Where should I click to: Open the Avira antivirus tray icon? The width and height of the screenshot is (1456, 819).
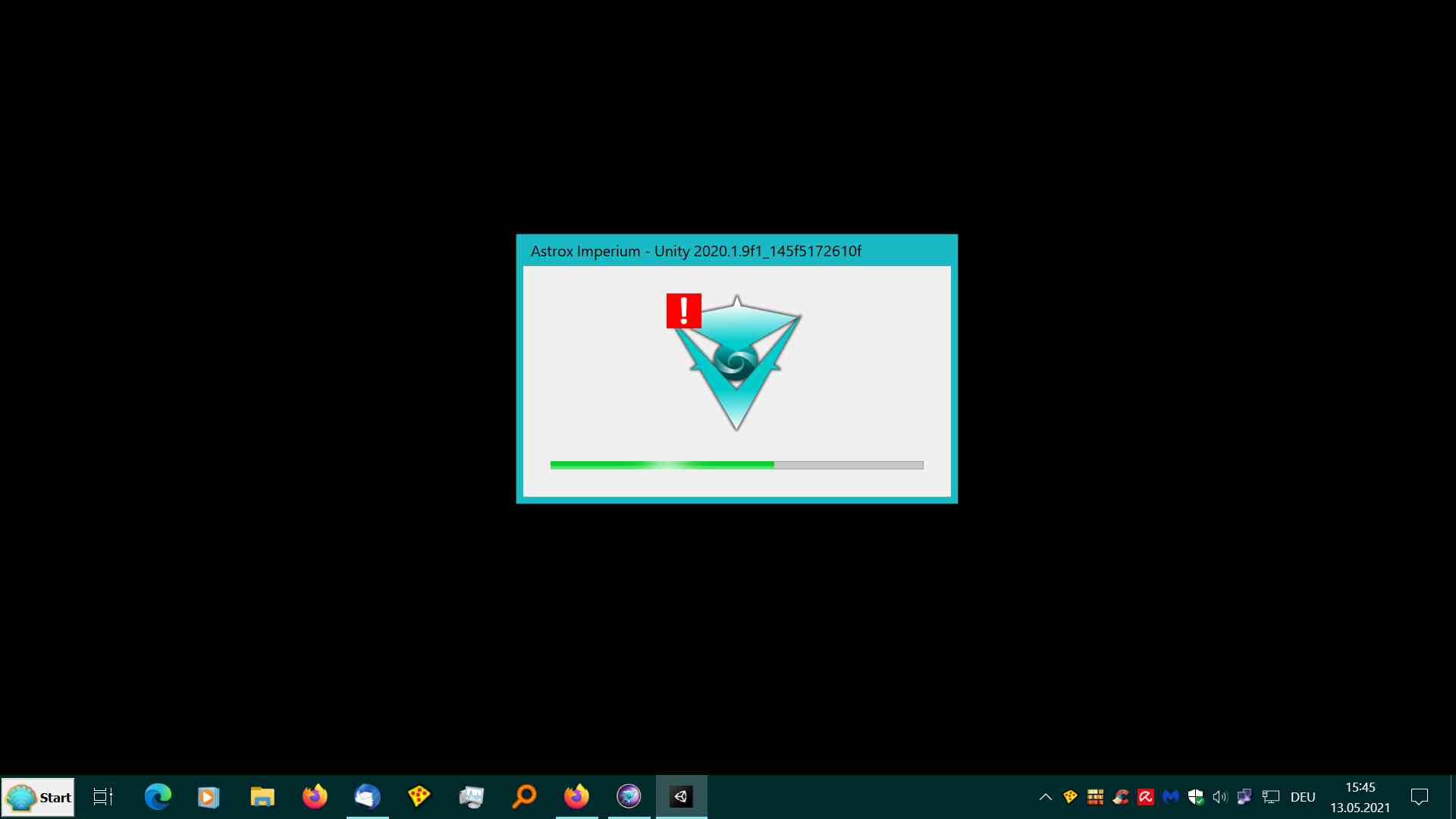(1145, 797)
